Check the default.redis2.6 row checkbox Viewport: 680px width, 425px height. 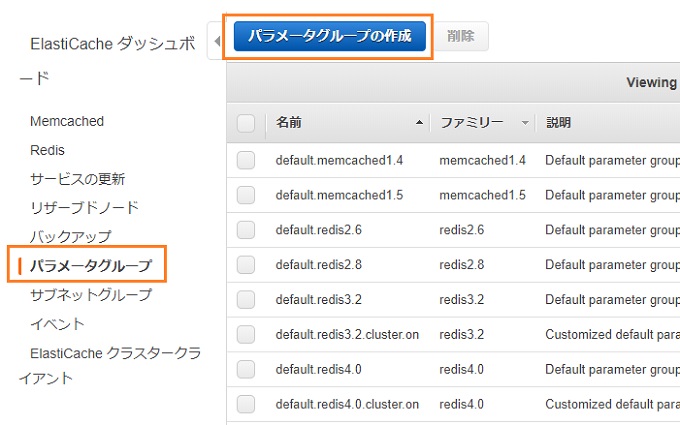pos(246,230)
